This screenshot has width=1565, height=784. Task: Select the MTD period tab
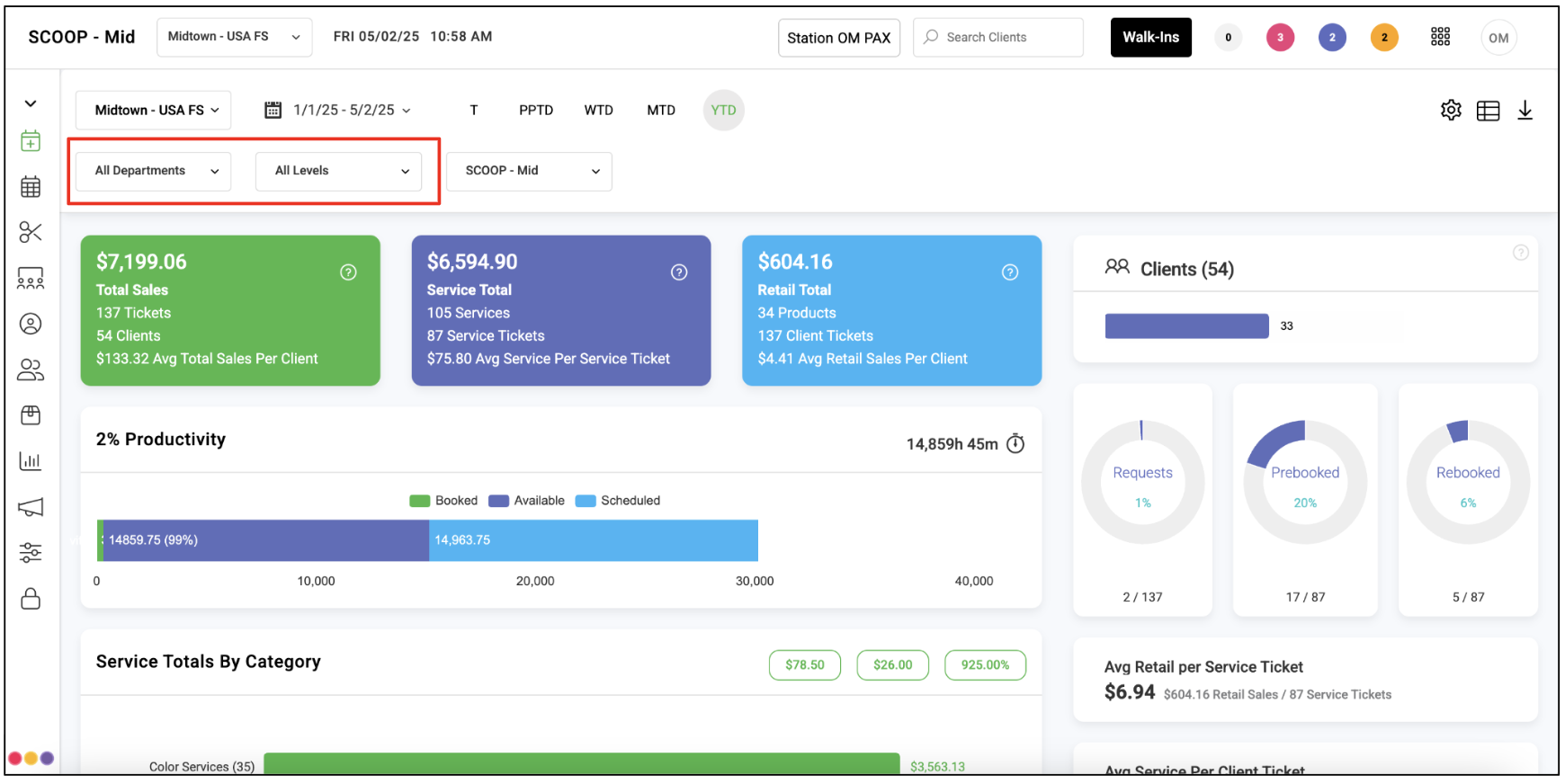coord(660,111)
